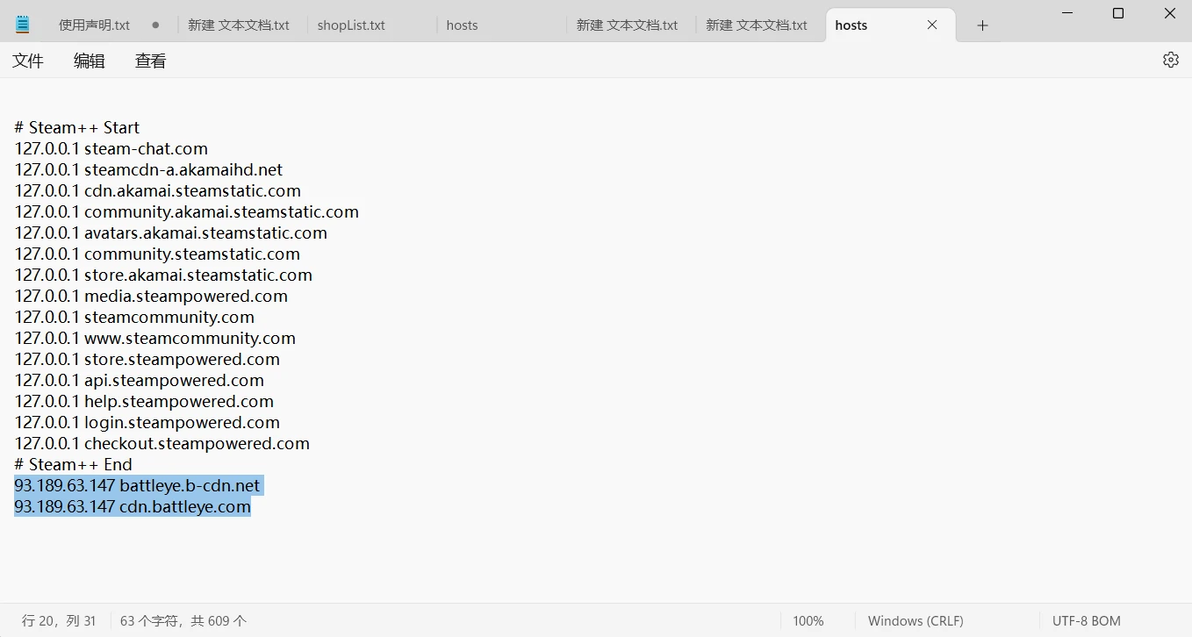Switch to the inactive hosts tab
1192x637 pixels.
pos(462,25)
